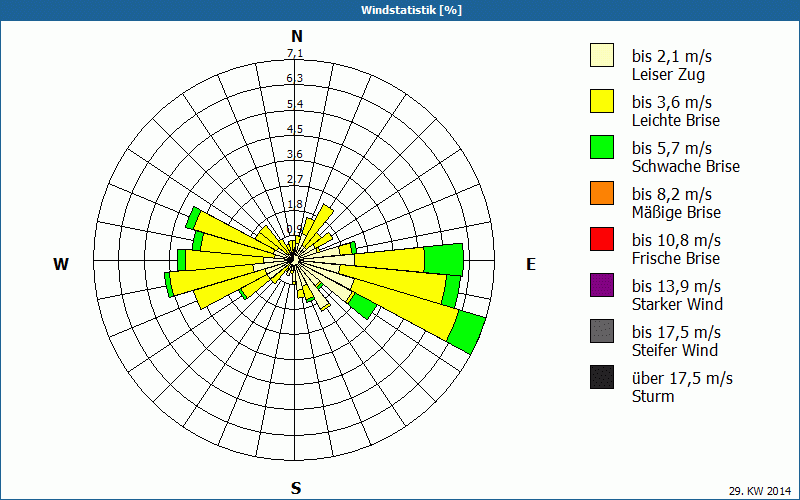This screenshot has height=500, width=800.
Task: Click the 'Sturm' legend text
Action: (x=653, y=396)
